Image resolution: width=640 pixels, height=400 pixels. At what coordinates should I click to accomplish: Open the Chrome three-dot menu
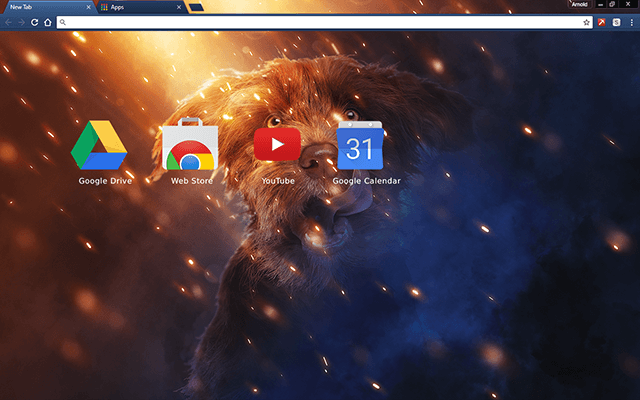point(631,22)
